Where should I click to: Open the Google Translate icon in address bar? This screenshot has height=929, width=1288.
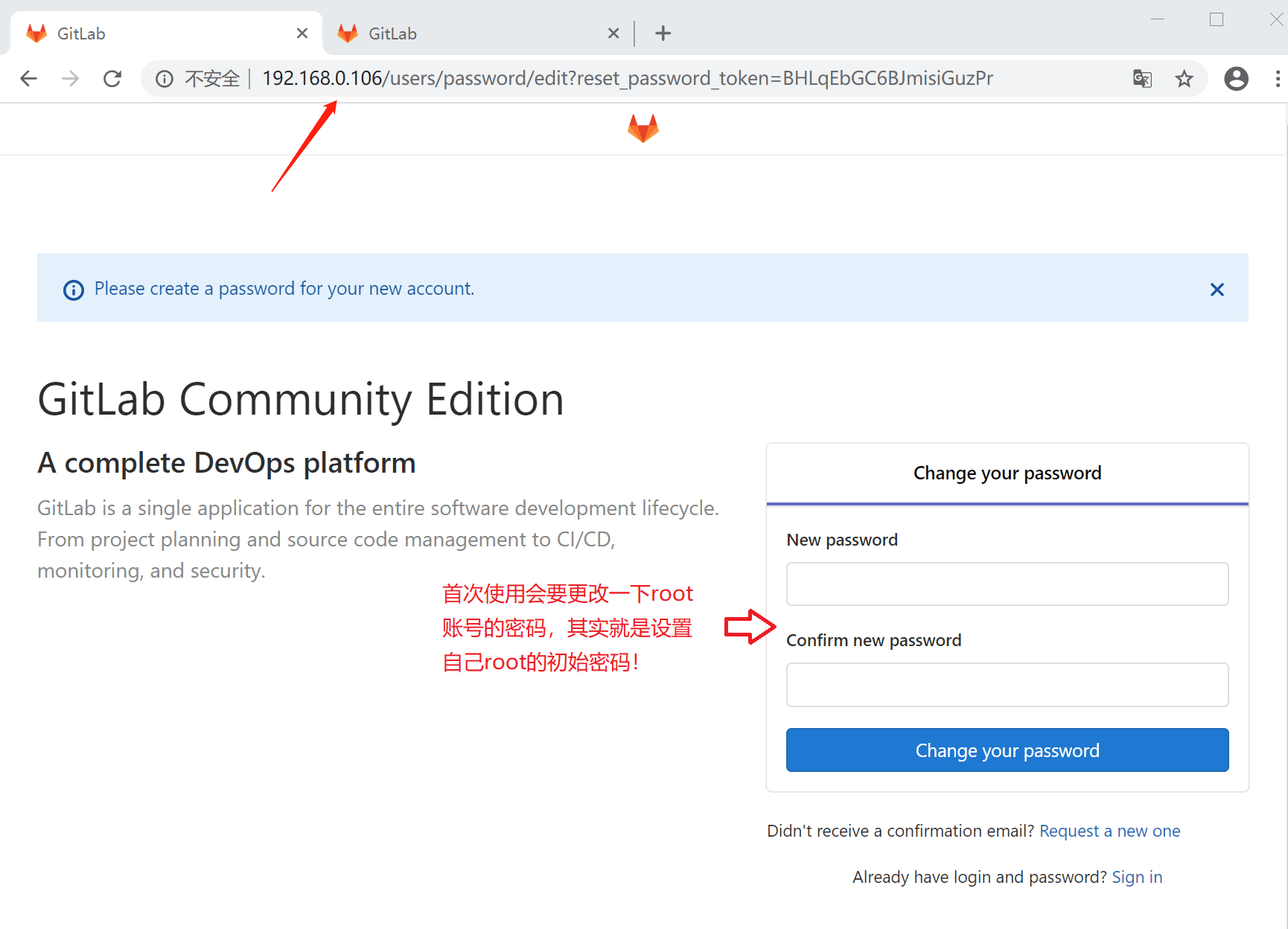click(1142, 78)
